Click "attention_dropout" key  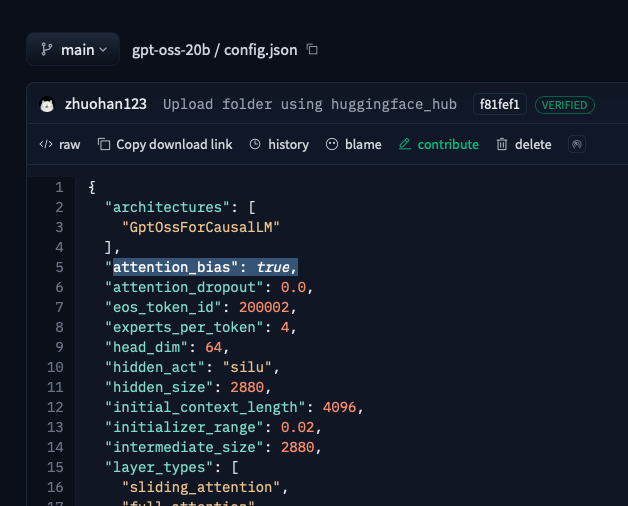pos(184,287)
